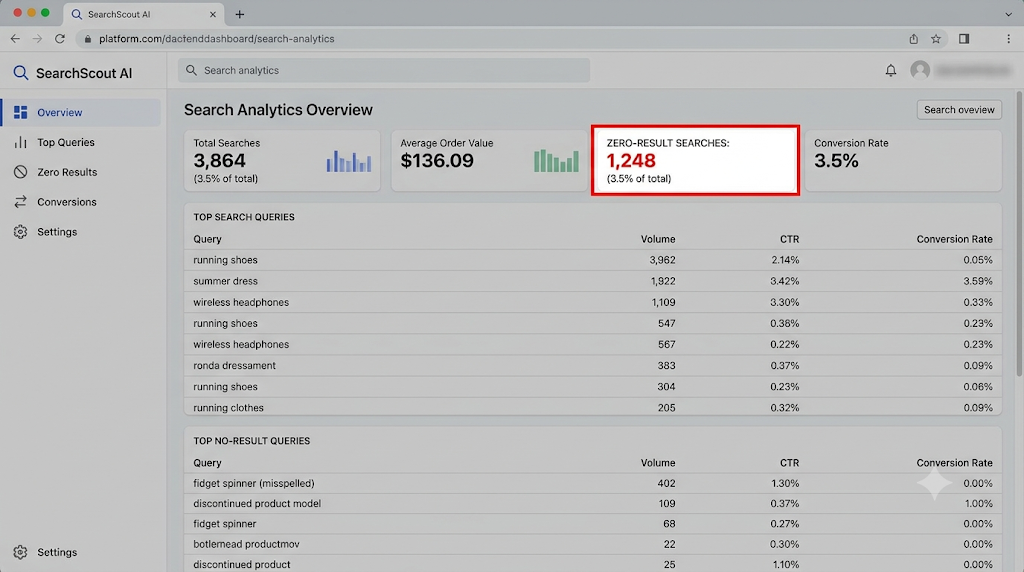Click the $136.09 average order value
Viewport: 1024px width, 572px height.
437,161
